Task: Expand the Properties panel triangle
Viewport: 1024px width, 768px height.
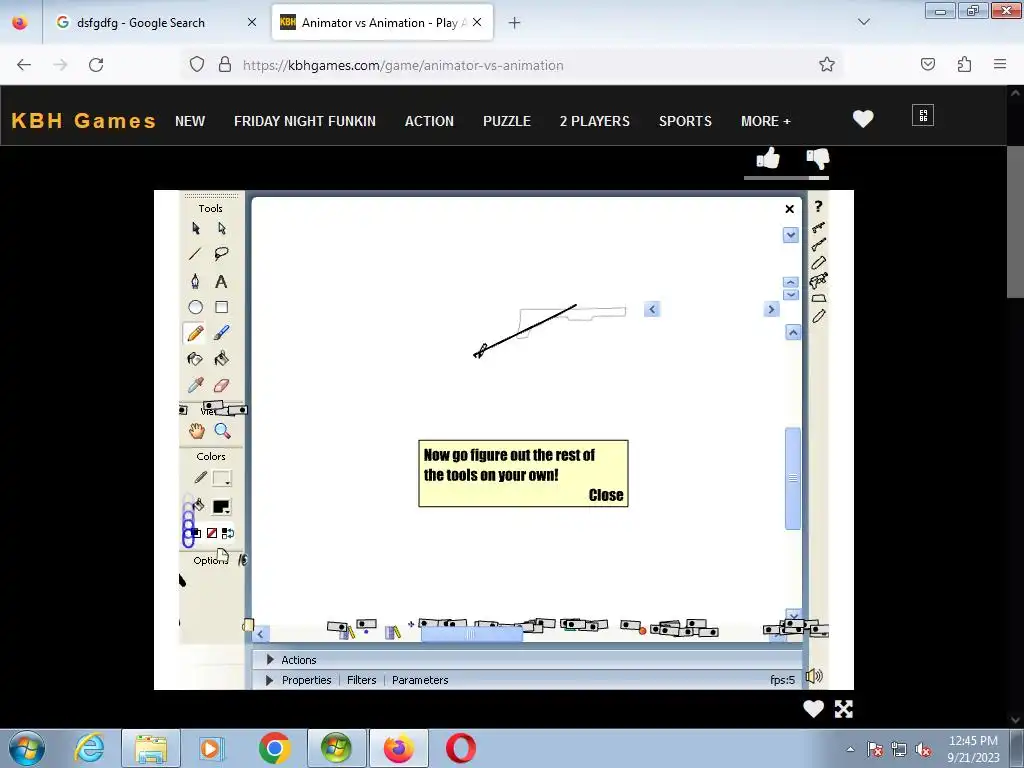Action: (x=269, y=680)
